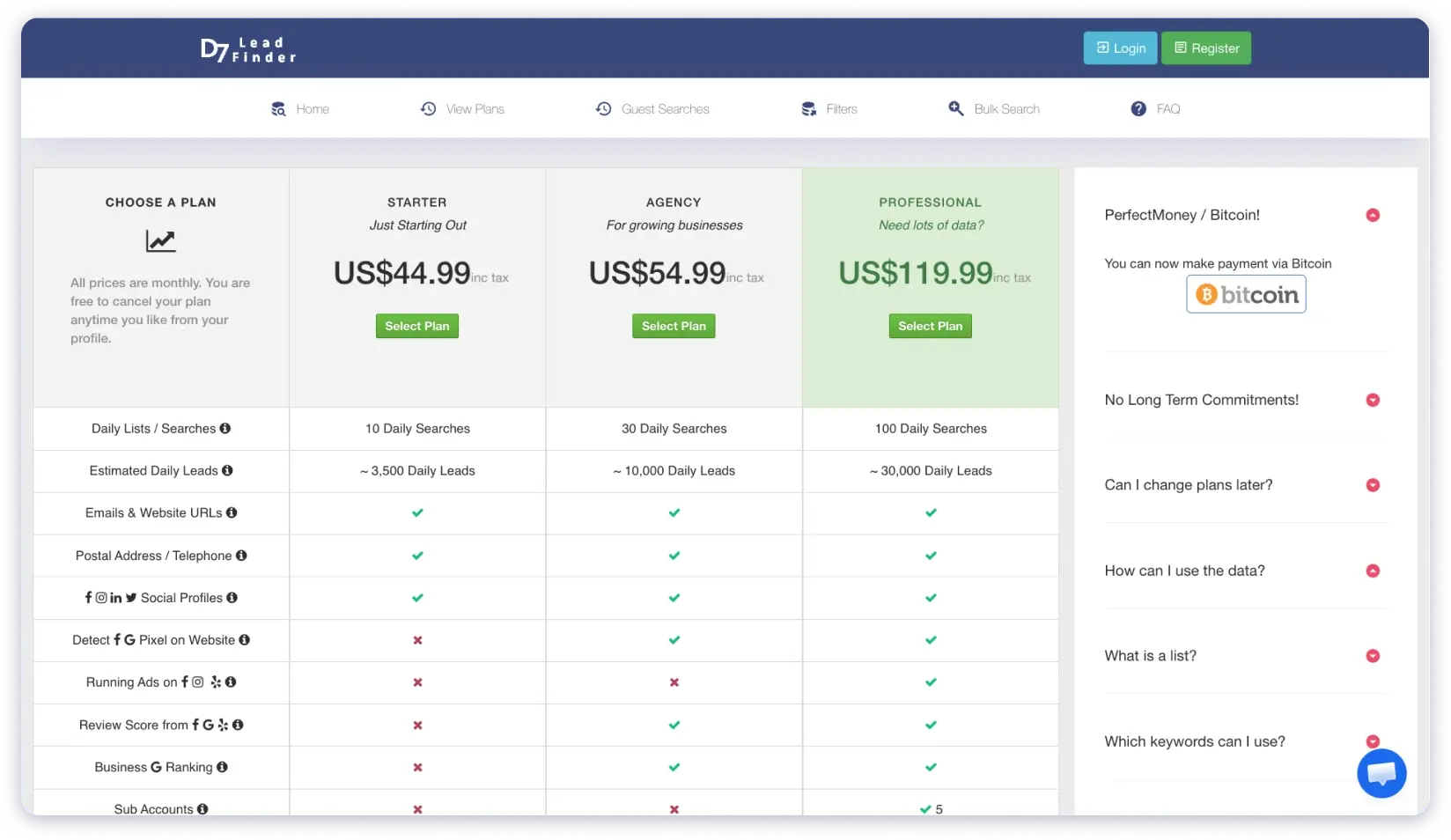Image resolution: width=1451 pixels, height=840 pixels.
Task: Expand the 'Can I change plans later?' question
Action: tap(1373, 484)
